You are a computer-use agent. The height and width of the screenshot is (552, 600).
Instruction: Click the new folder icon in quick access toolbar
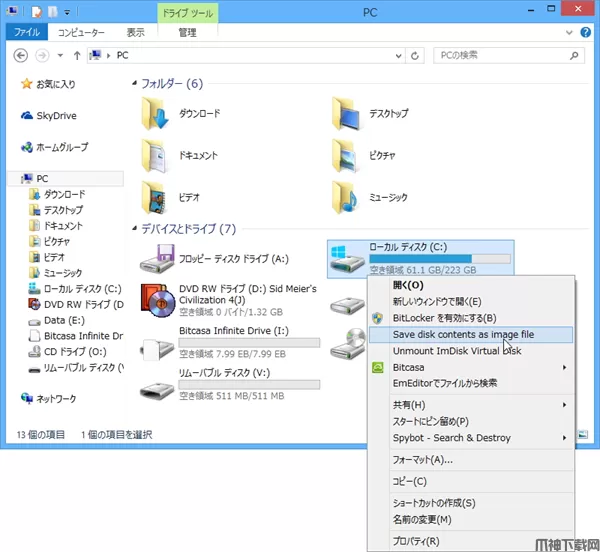point(52,11)
